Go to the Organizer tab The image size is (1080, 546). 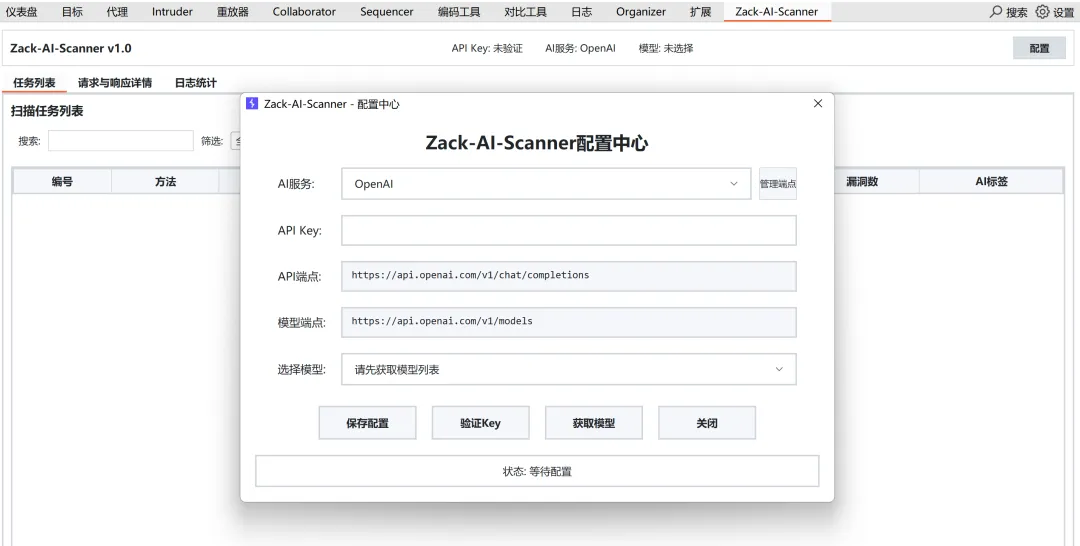click(x=641, y=12)
